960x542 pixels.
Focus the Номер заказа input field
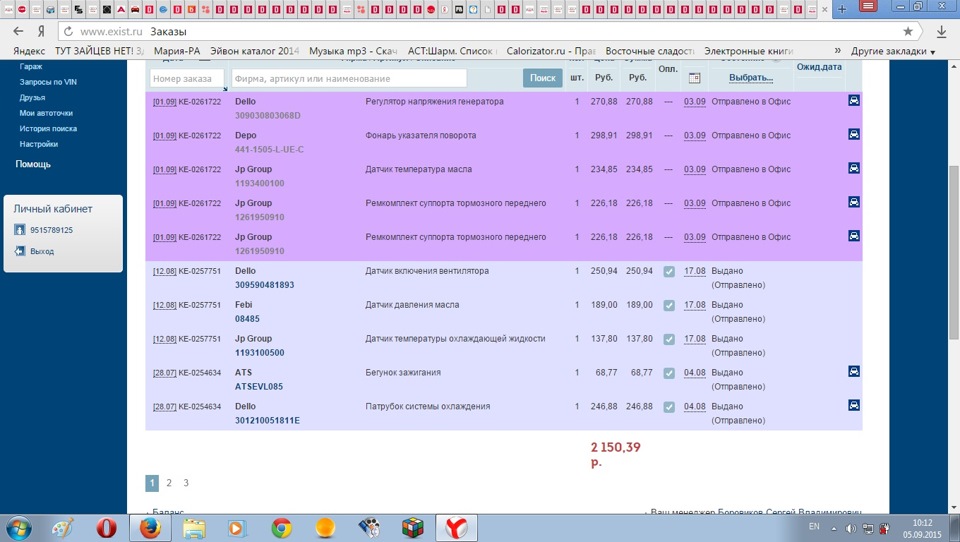tap(187, 78)
